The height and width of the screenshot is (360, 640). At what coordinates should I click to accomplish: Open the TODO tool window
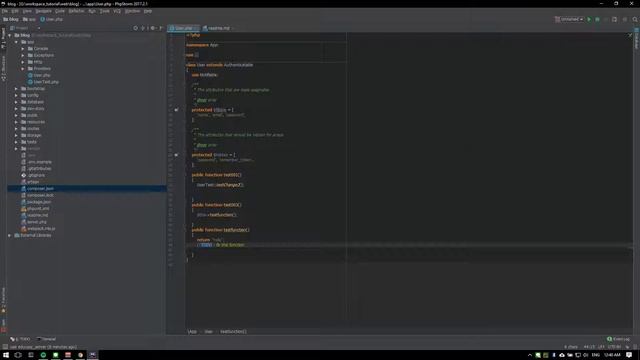[20, 339]
